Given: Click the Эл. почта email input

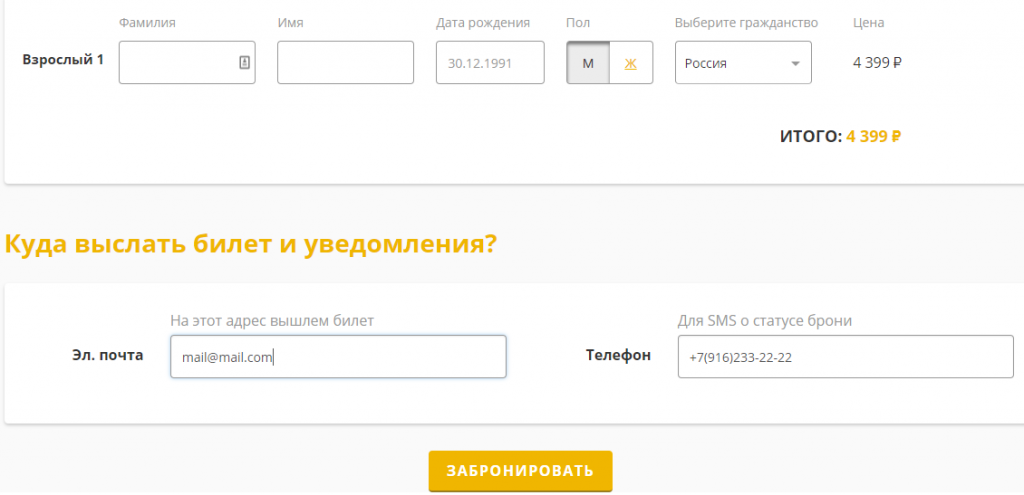Looking at the screenshot, I should coord(338,356).
